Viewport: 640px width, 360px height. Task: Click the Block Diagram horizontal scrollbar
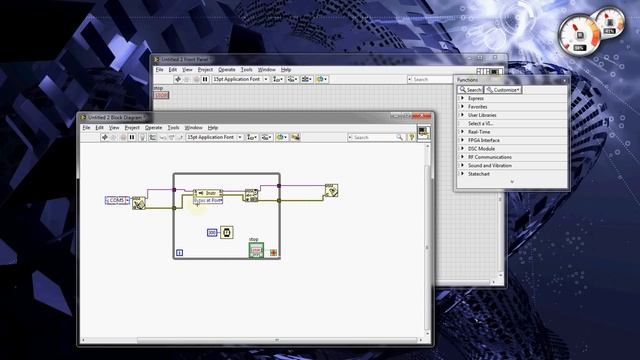click(x=252, y=340)
